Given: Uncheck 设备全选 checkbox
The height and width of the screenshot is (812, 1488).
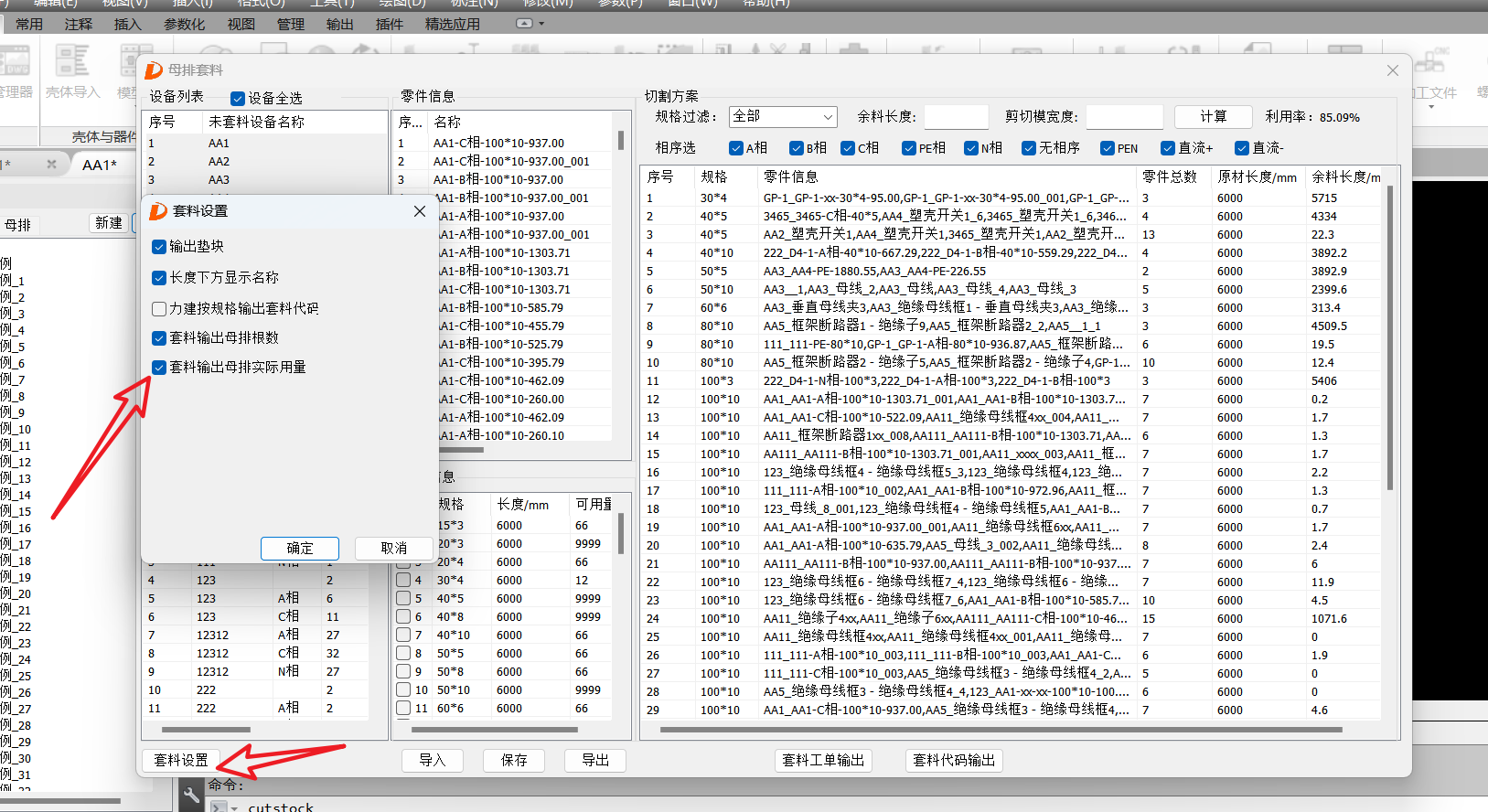Looking at the screenshot, I should 238,99.
